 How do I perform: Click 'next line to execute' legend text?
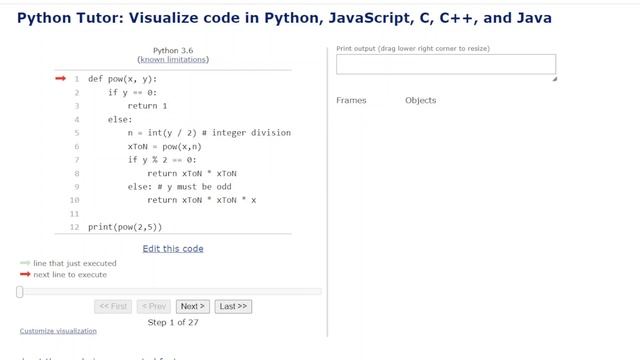[x=70, y=275]
